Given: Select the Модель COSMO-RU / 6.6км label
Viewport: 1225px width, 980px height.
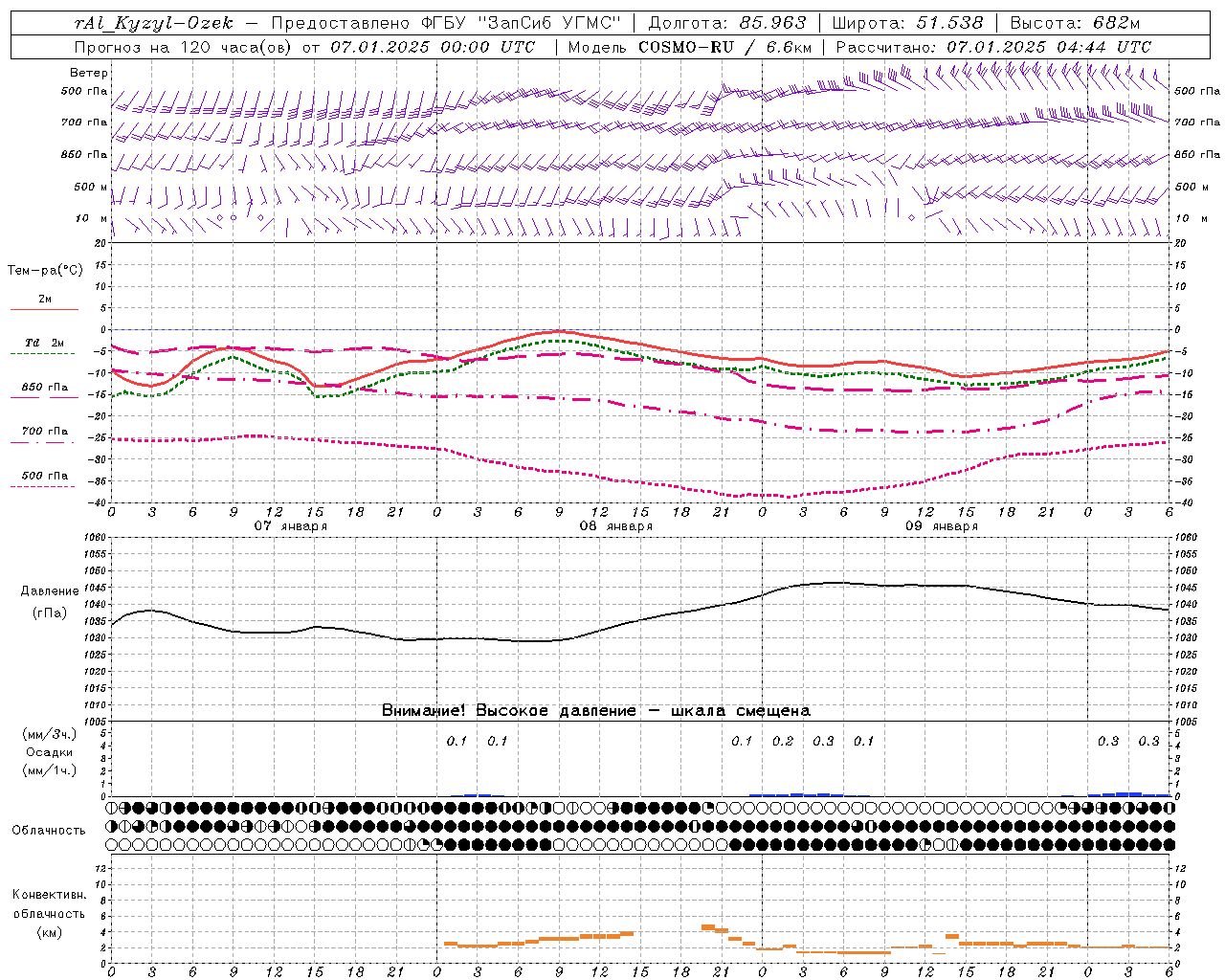Looking at the screenshot, I should [690, 47].
